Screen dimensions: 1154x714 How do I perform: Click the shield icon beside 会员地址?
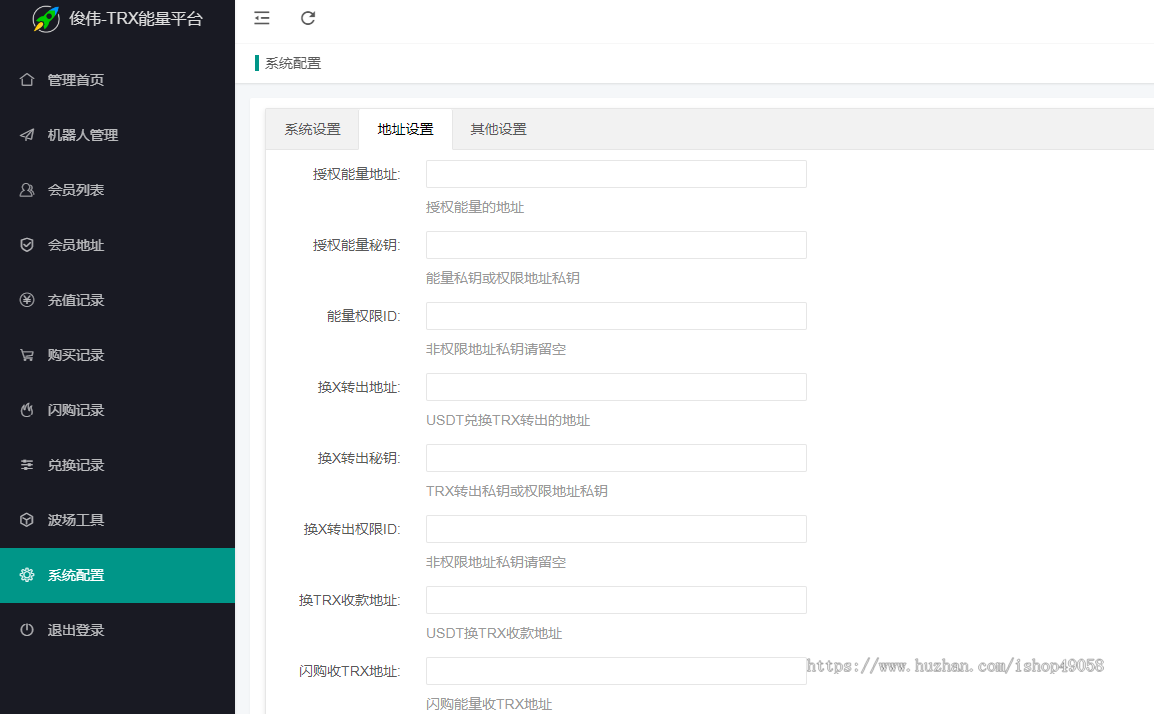coord(27,245)
